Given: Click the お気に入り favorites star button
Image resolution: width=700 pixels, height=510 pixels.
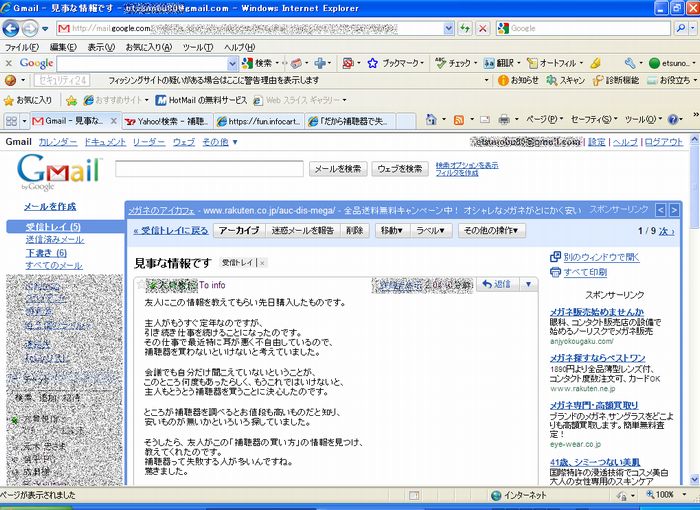Looking at the screenshot, I should pos(27,100).
